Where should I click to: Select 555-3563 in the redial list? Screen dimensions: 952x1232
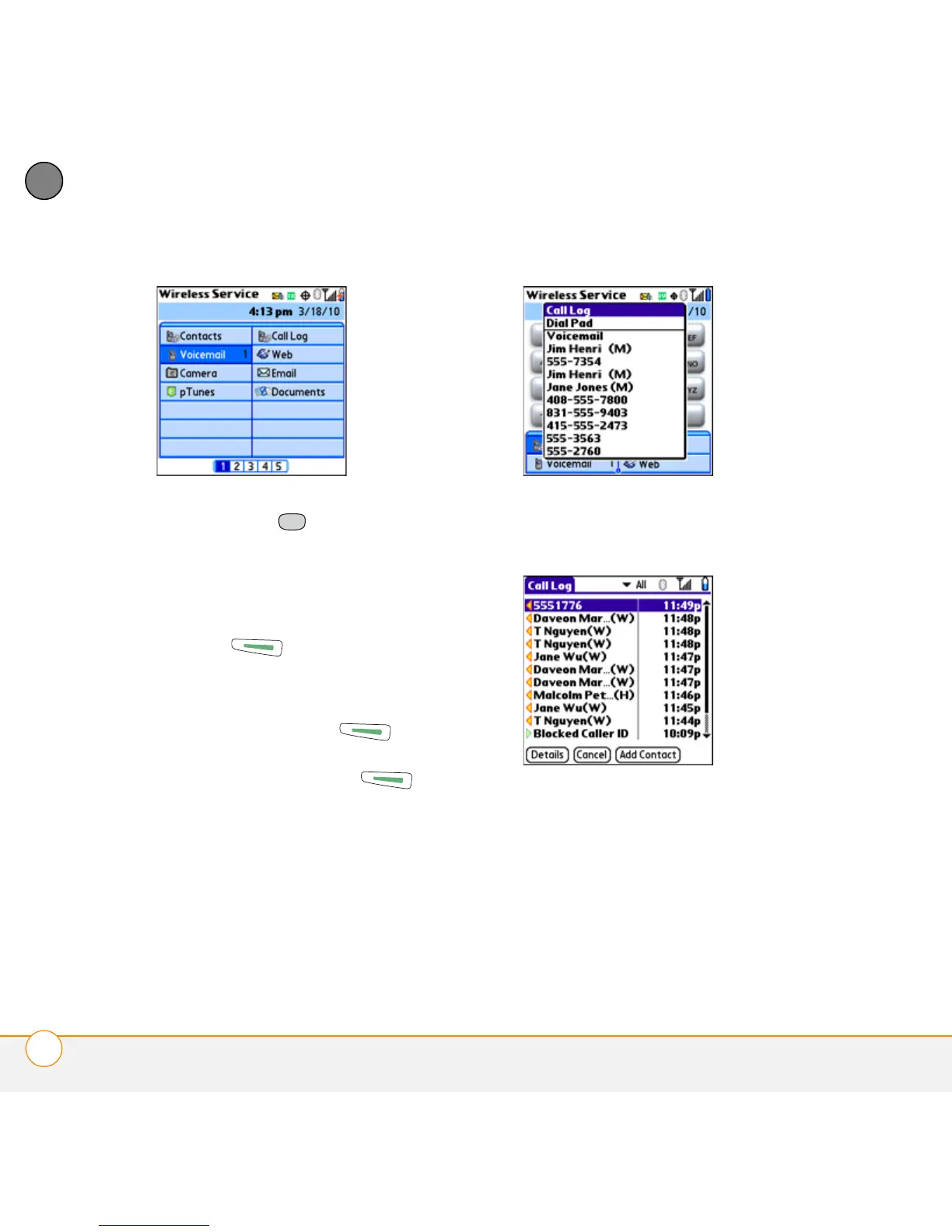614,439
